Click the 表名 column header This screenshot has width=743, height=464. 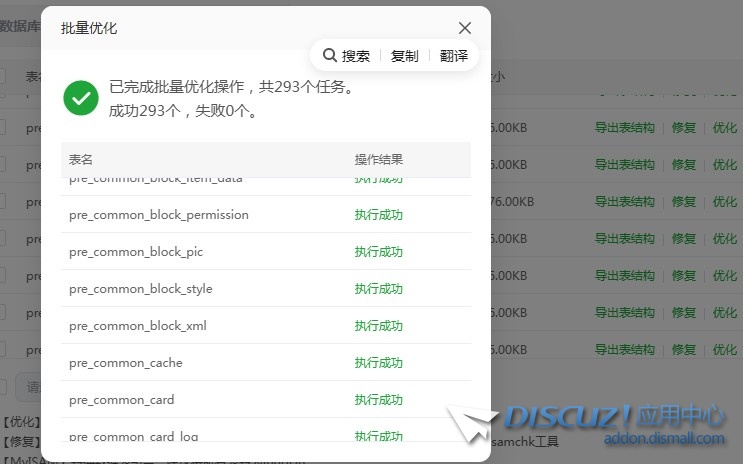(81, 159)
